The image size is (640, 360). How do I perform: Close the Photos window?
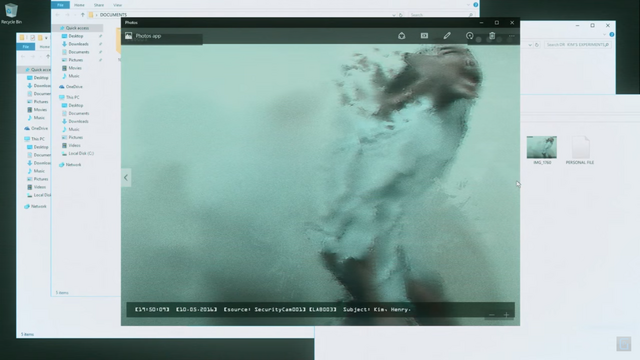(x=512, y=22)
